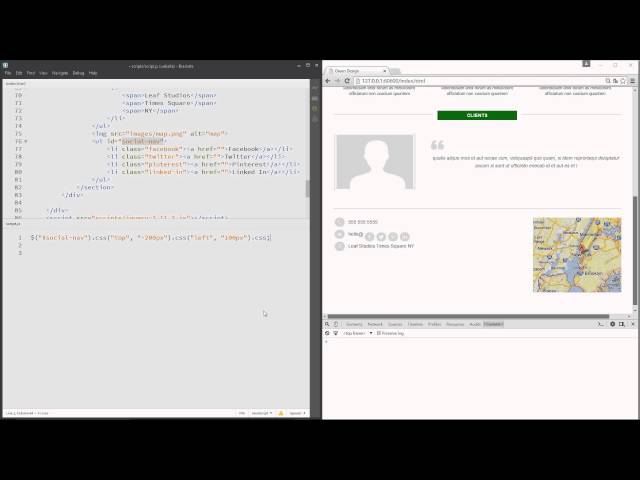Click the green circular icon in Brackets sidebar

coord(315,109)
